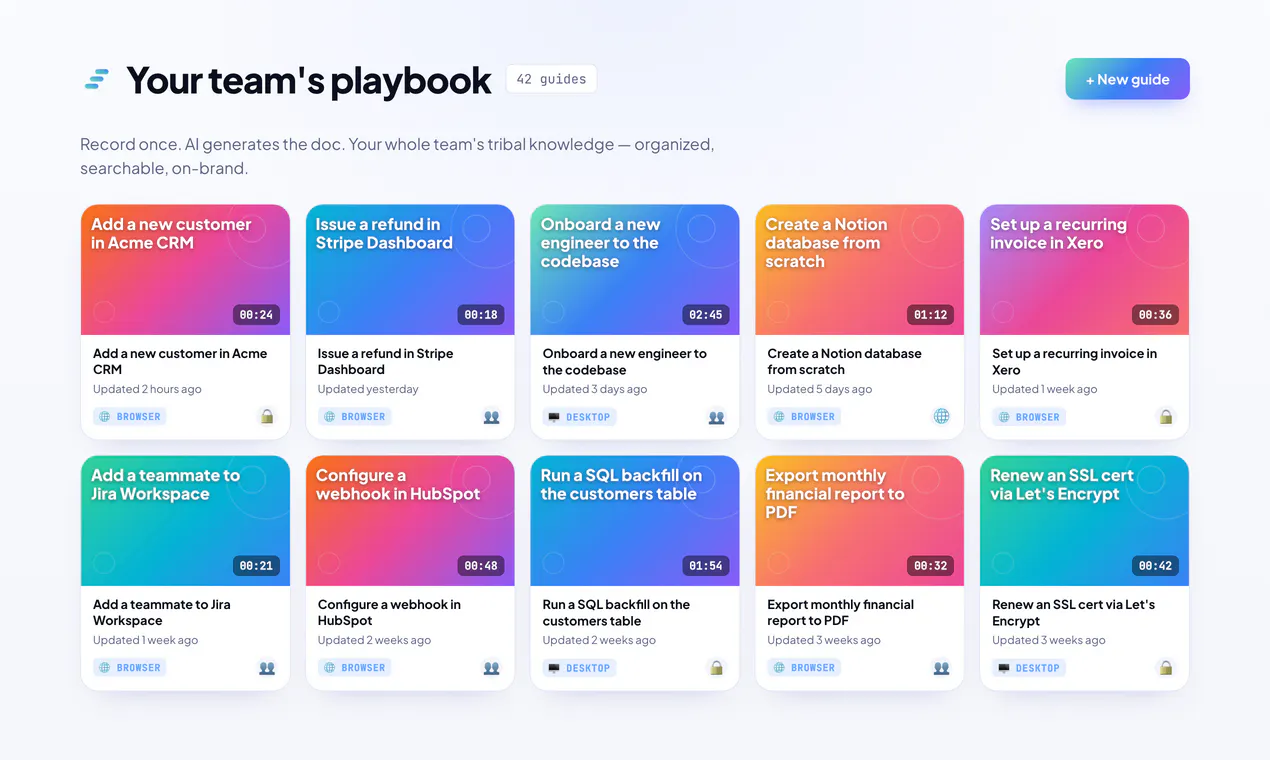1270x760 pixels.
Task: Click the 00:42 duration badge
Action: click(1156, 565)
